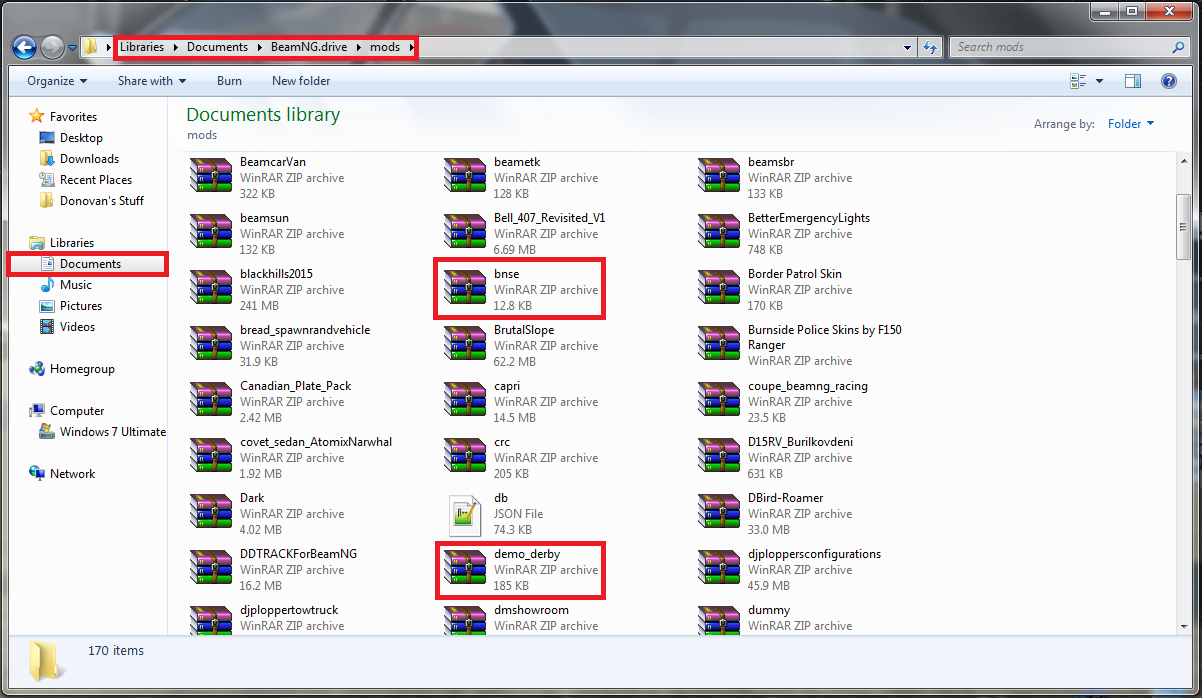Open the address bar history dropdown arrow

(907, 47)
